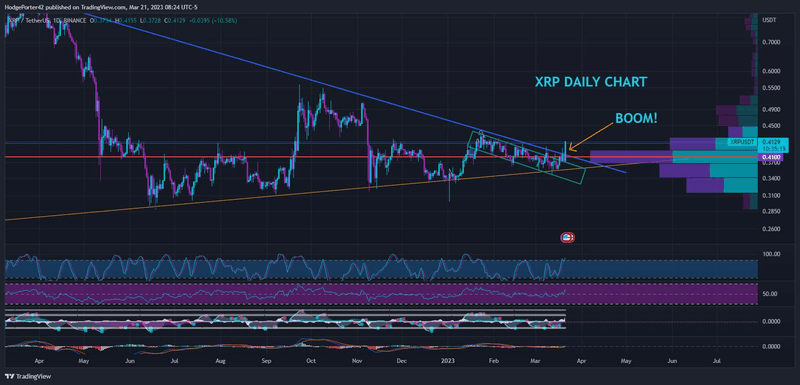Click the 2023 year label on the time axis
Image resolution: width=800 pixels, height=385 pixels.
[x=447, y=361]
